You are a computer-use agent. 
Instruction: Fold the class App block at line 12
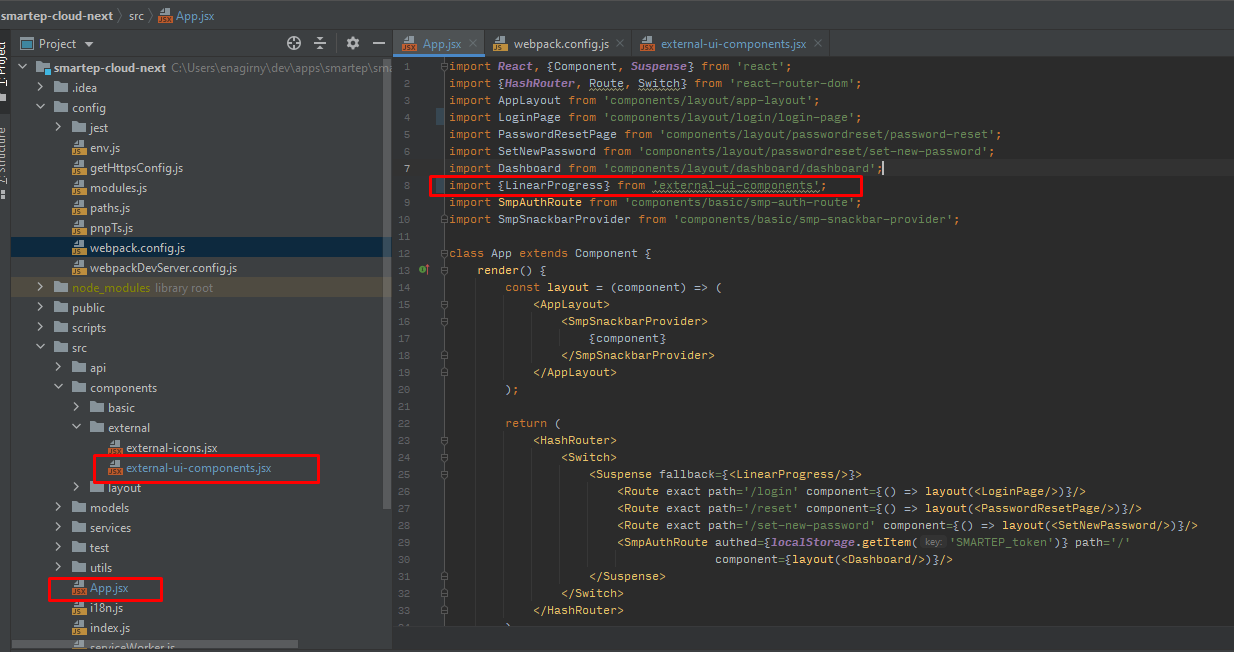(442, 253)
